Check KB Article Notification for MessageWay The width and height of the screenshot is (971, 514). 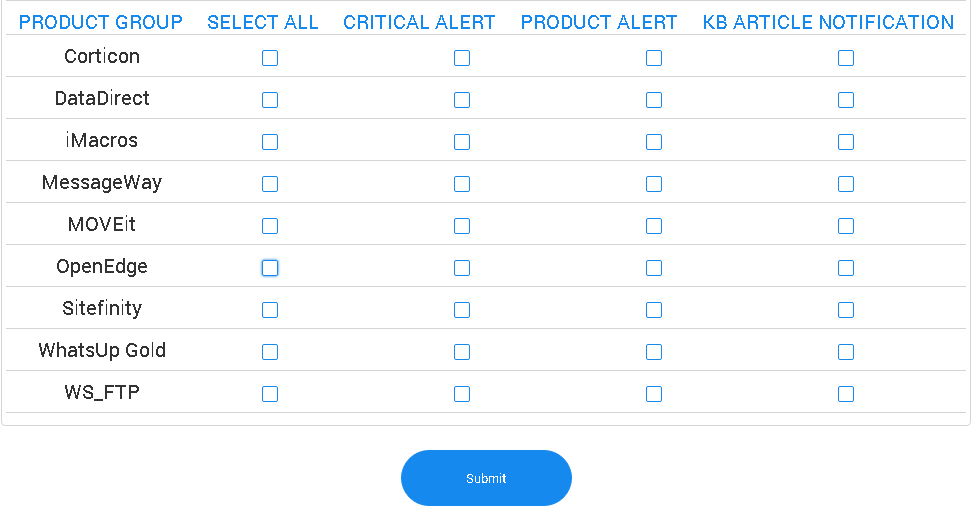coord(846,184)
